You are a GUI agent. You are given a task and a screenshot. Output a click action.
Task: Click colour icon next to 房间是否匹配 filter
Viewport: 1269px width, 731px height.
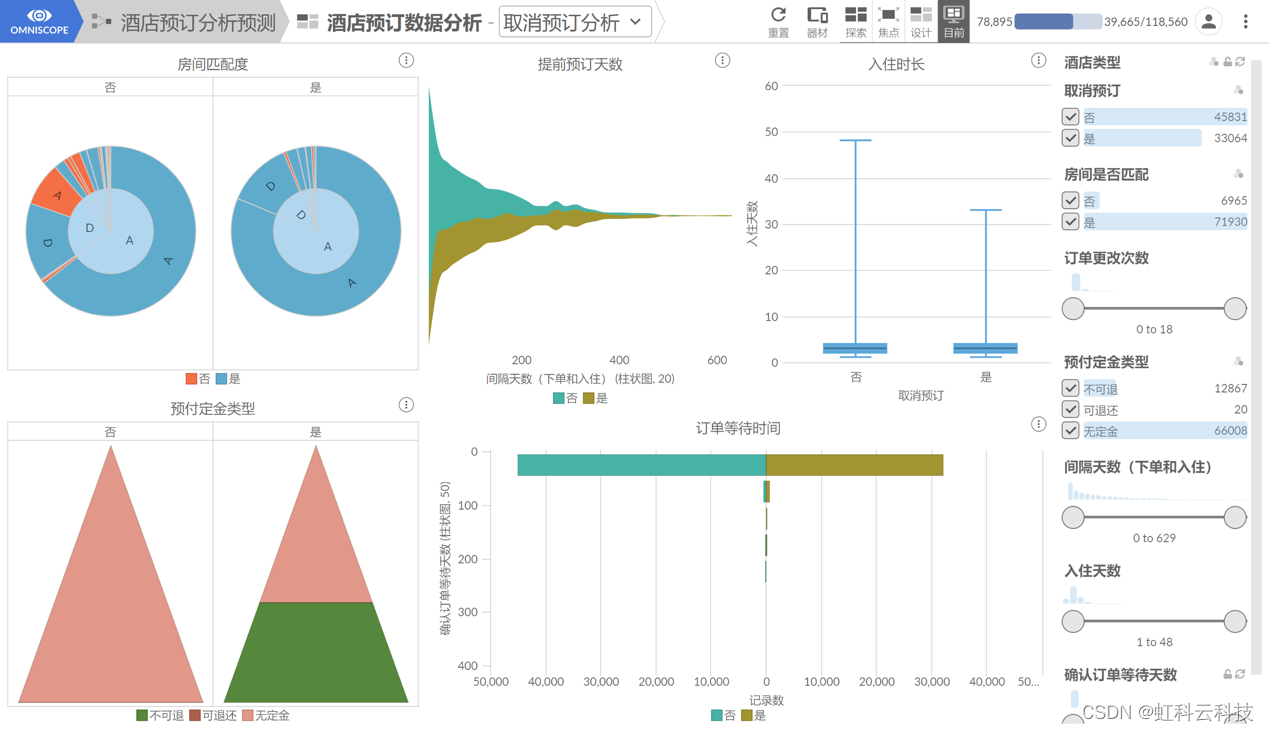[1239, 174]
